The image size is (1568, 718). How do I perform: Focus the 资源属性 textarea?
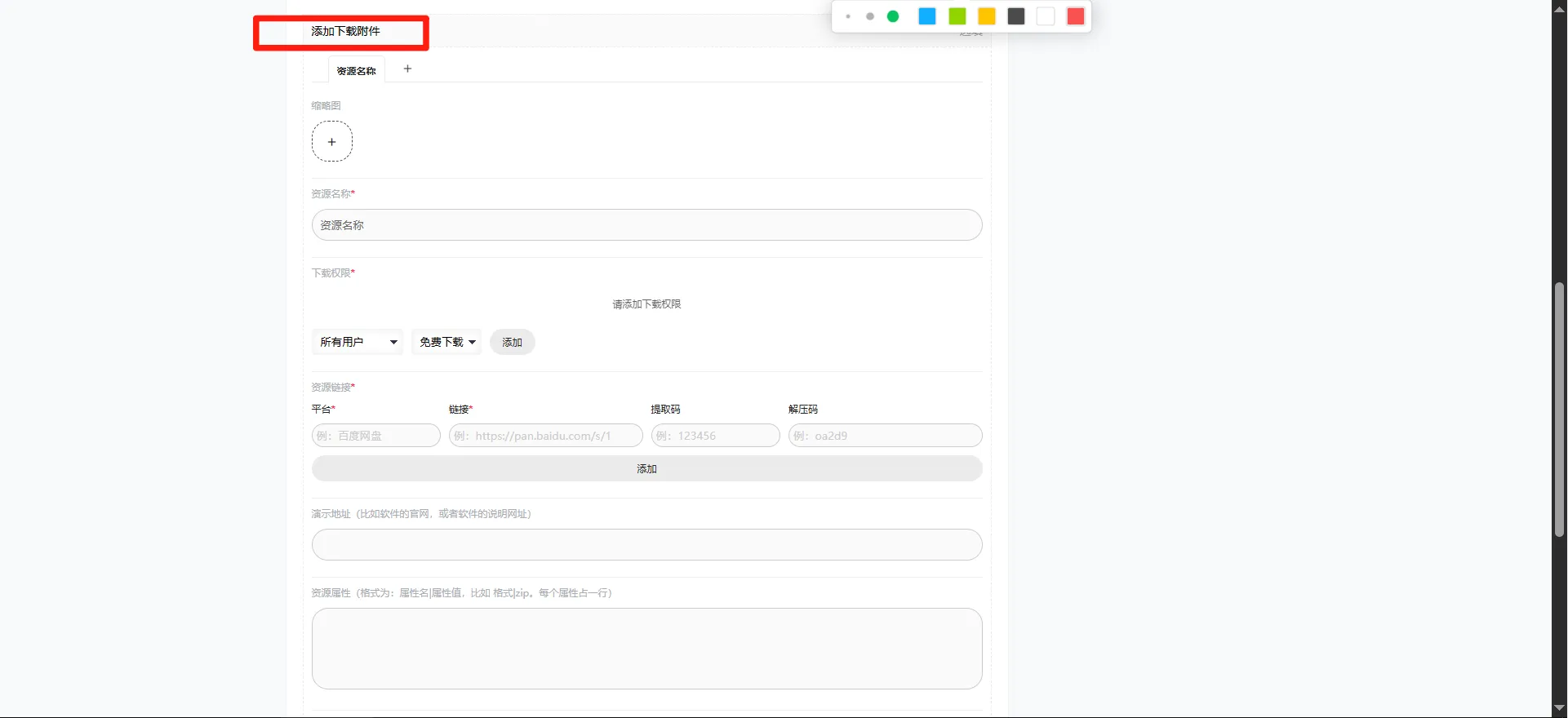click(x=646, y=649)
